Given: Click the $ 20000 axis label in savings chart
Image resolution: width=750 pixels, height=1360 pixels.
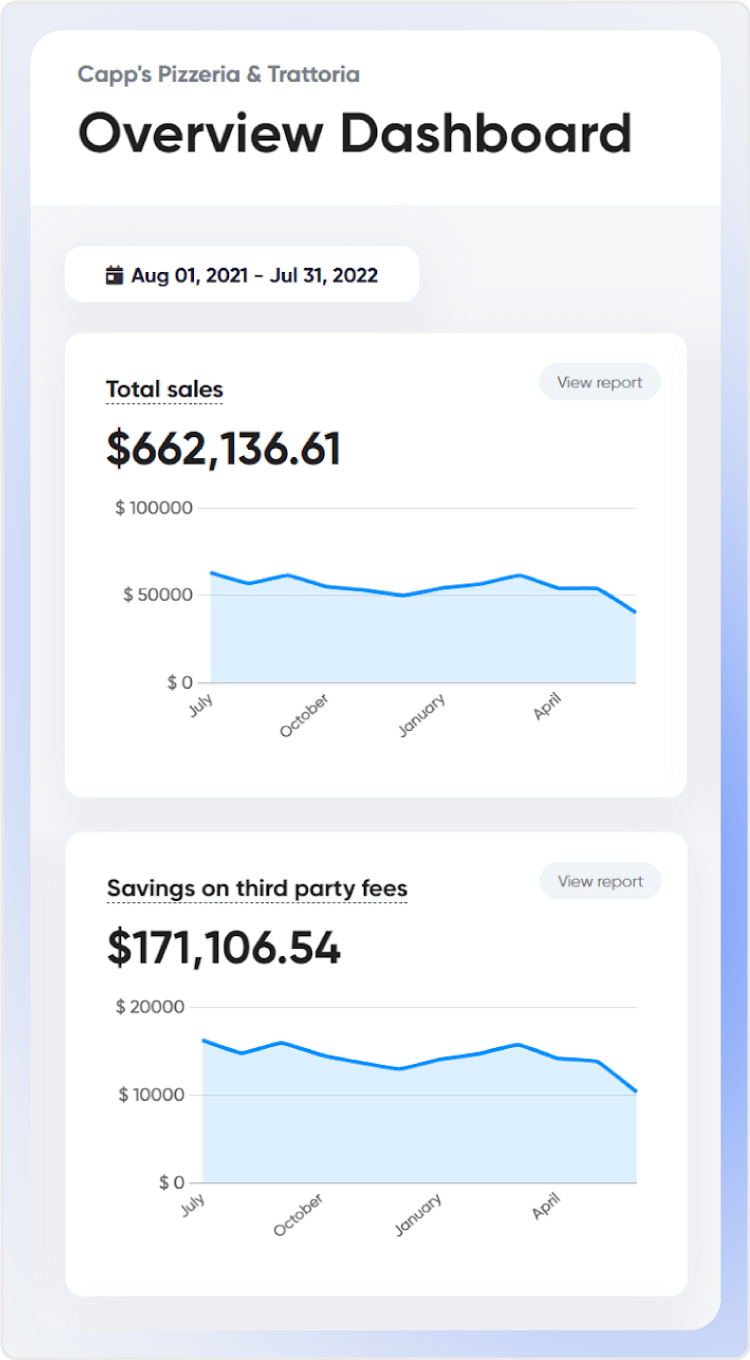Looking at the screenshot, I should click(x=150, y=1007).
